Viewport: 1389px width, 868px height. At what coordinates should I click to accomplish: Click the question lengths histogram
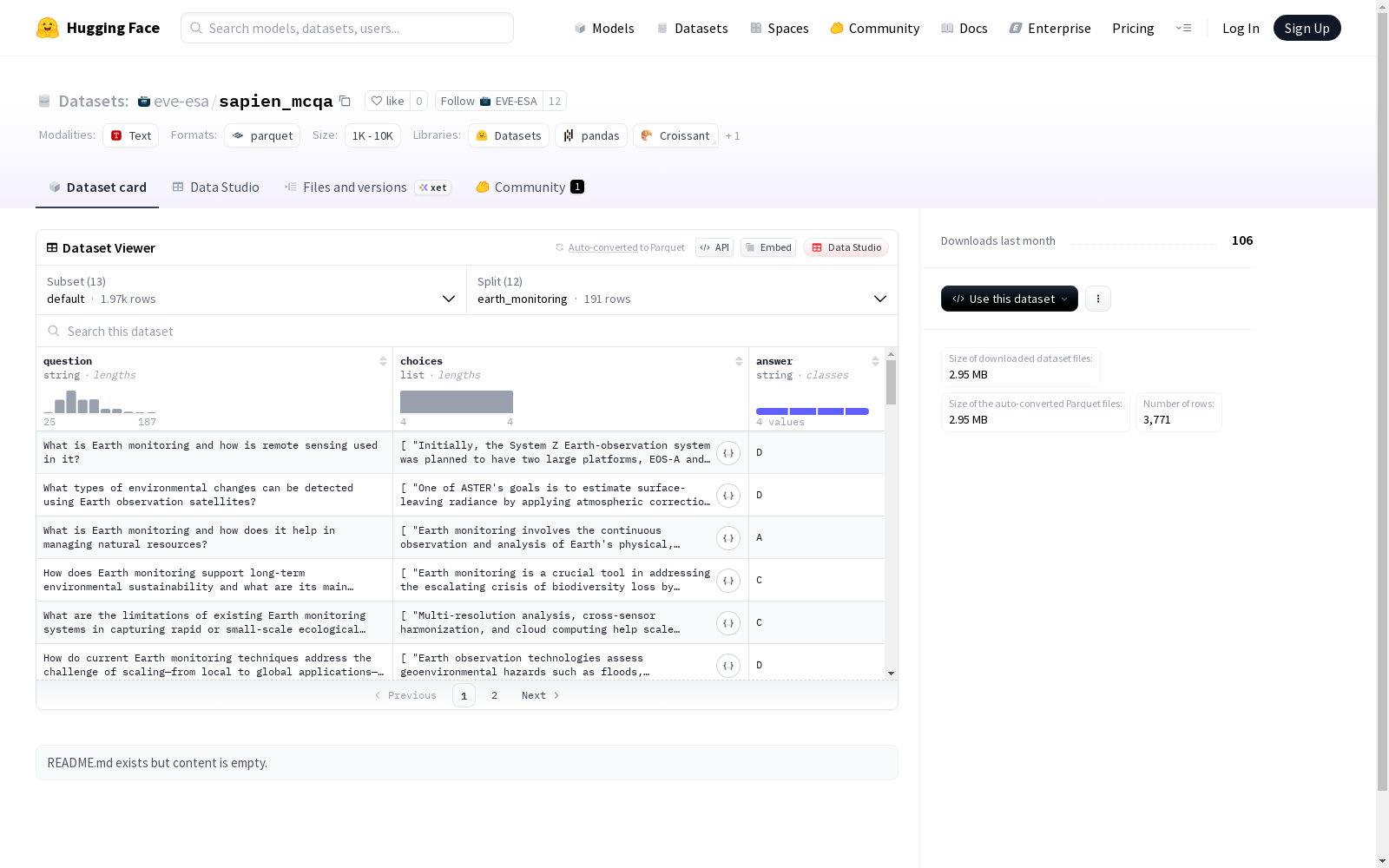(100, 402)
